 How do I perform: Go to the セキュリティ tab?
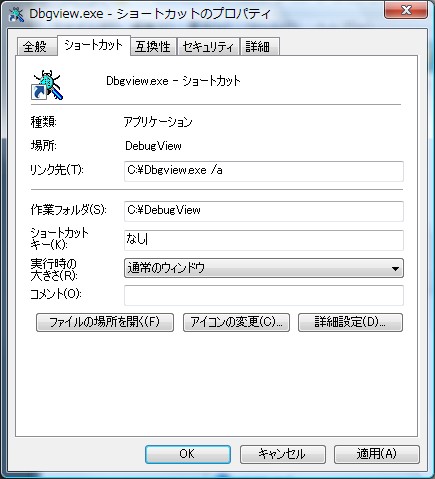click(x=208, y=46)
